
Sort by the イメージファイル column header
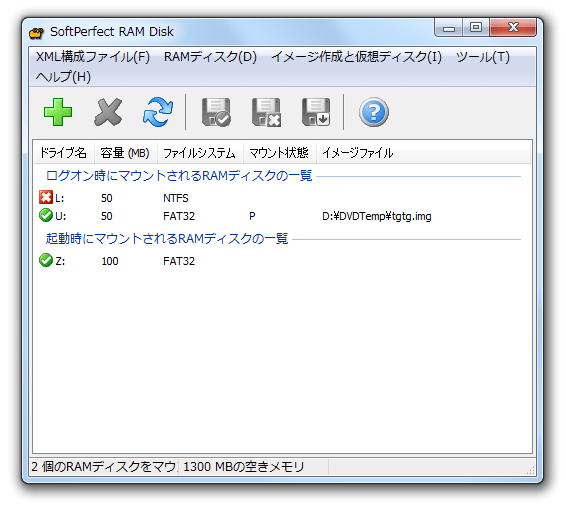click(x=423, y=153)
